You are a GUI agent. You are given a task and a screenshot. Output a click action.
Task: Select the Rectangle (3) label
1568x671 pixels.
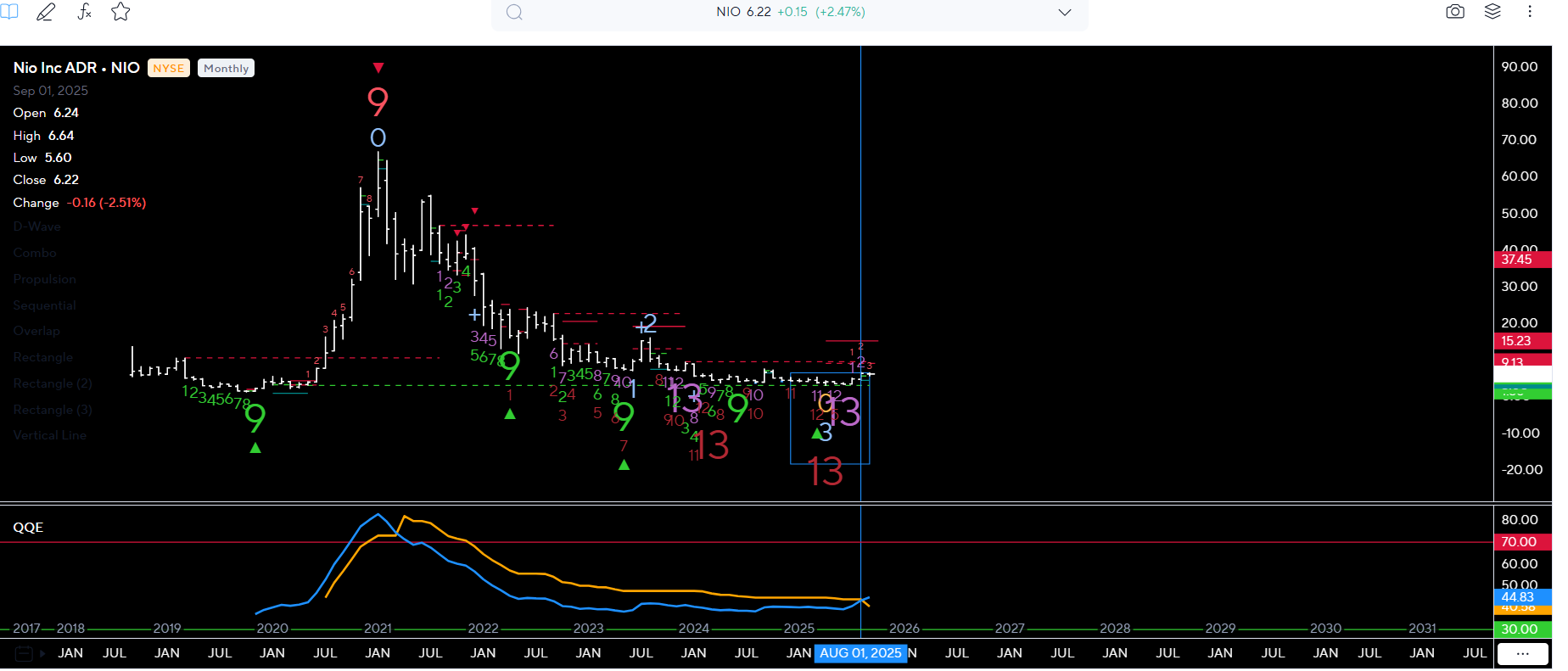coord(53,410)
